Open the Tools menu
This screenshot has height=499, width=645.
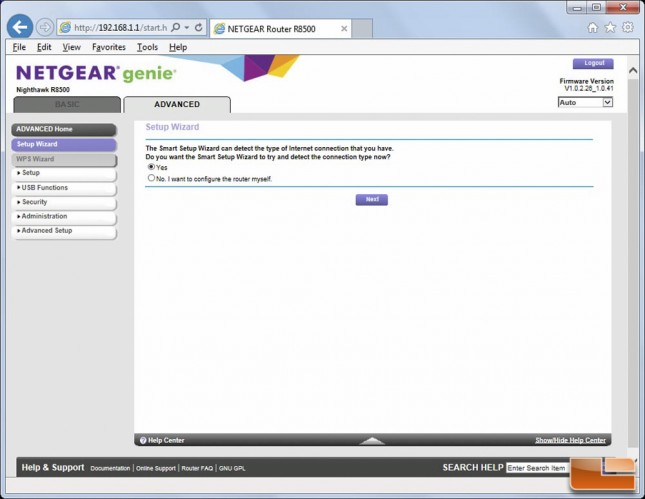tap(147, 47)
